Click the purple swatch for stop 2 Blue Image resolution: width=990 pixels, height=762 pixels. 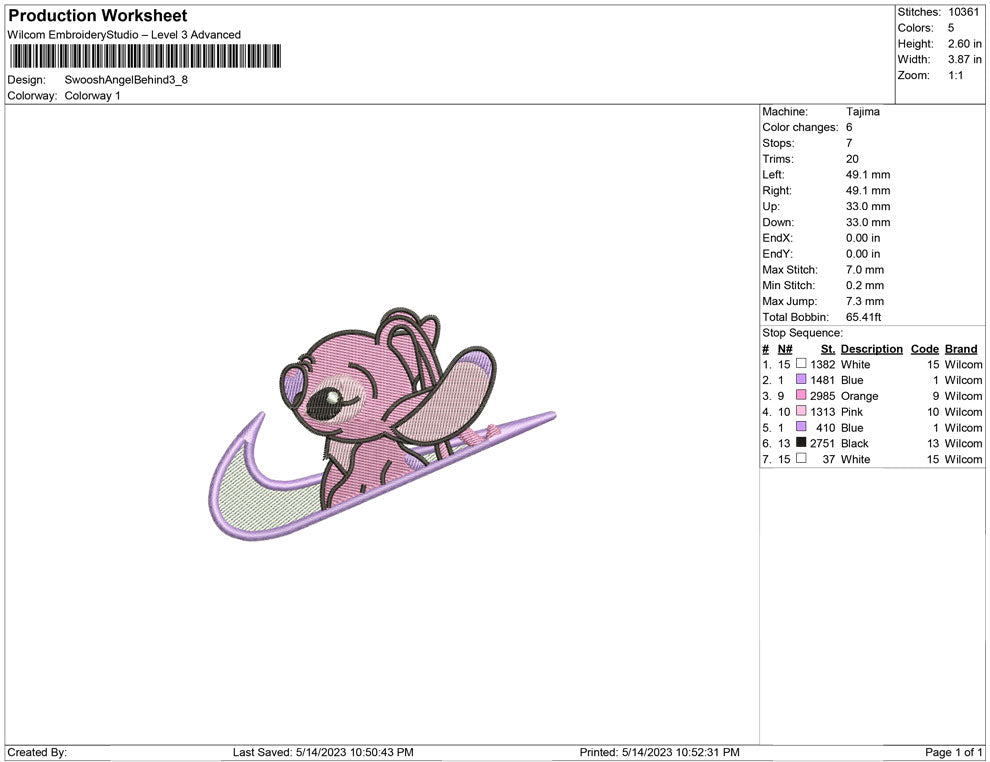coord(801,379)
